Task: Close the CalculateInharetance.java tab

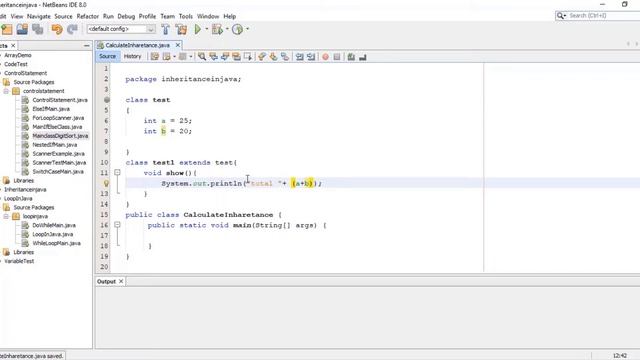Action: (178, 45)
